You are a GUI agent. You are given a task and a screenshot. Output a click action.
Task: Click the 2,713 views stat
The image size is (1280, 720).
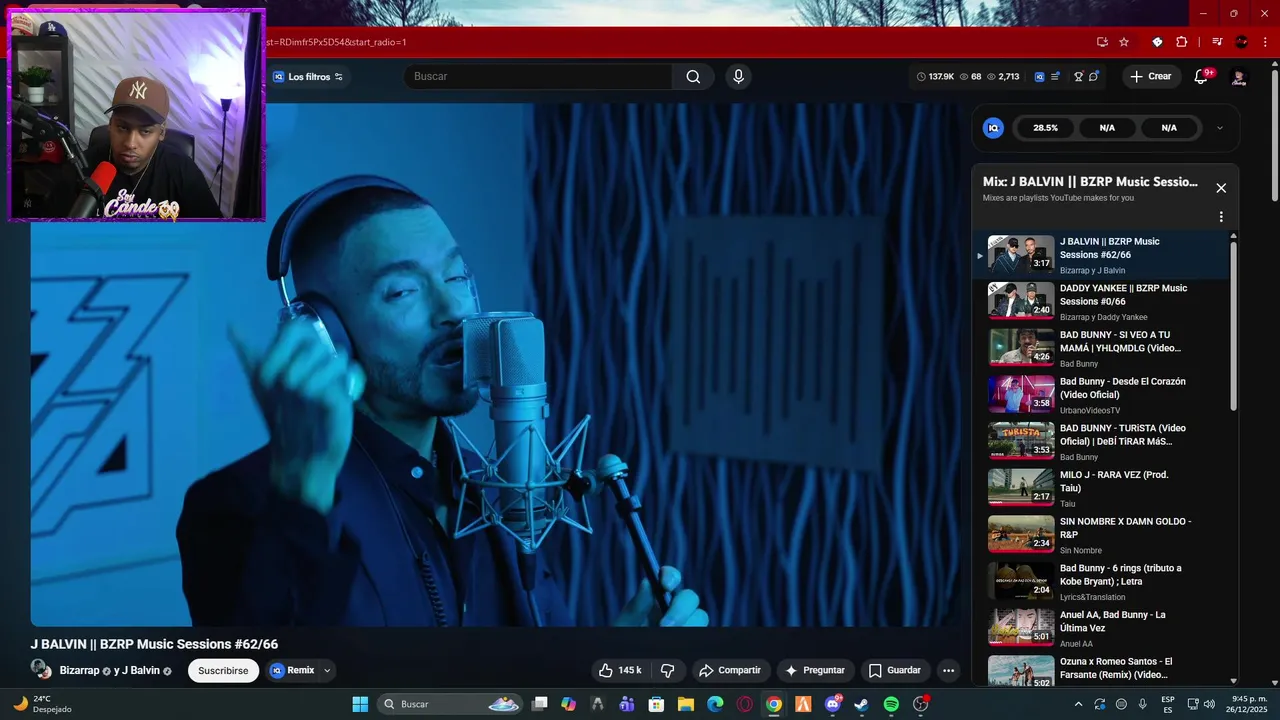pos(1003,77)
